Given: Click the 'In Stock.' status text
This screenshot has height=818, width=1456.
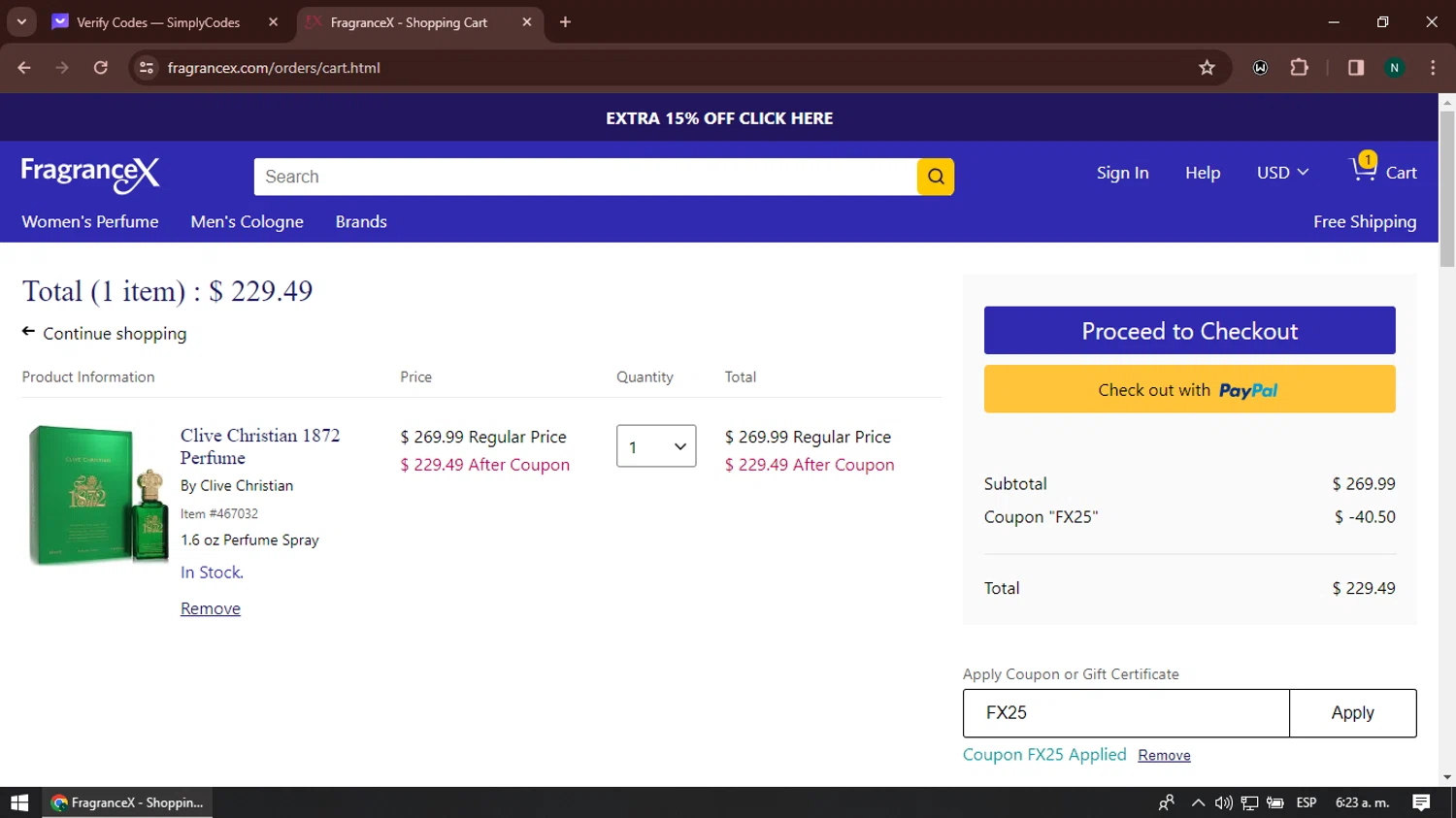Looking at the screenshot, I should (x=212, y=573).
